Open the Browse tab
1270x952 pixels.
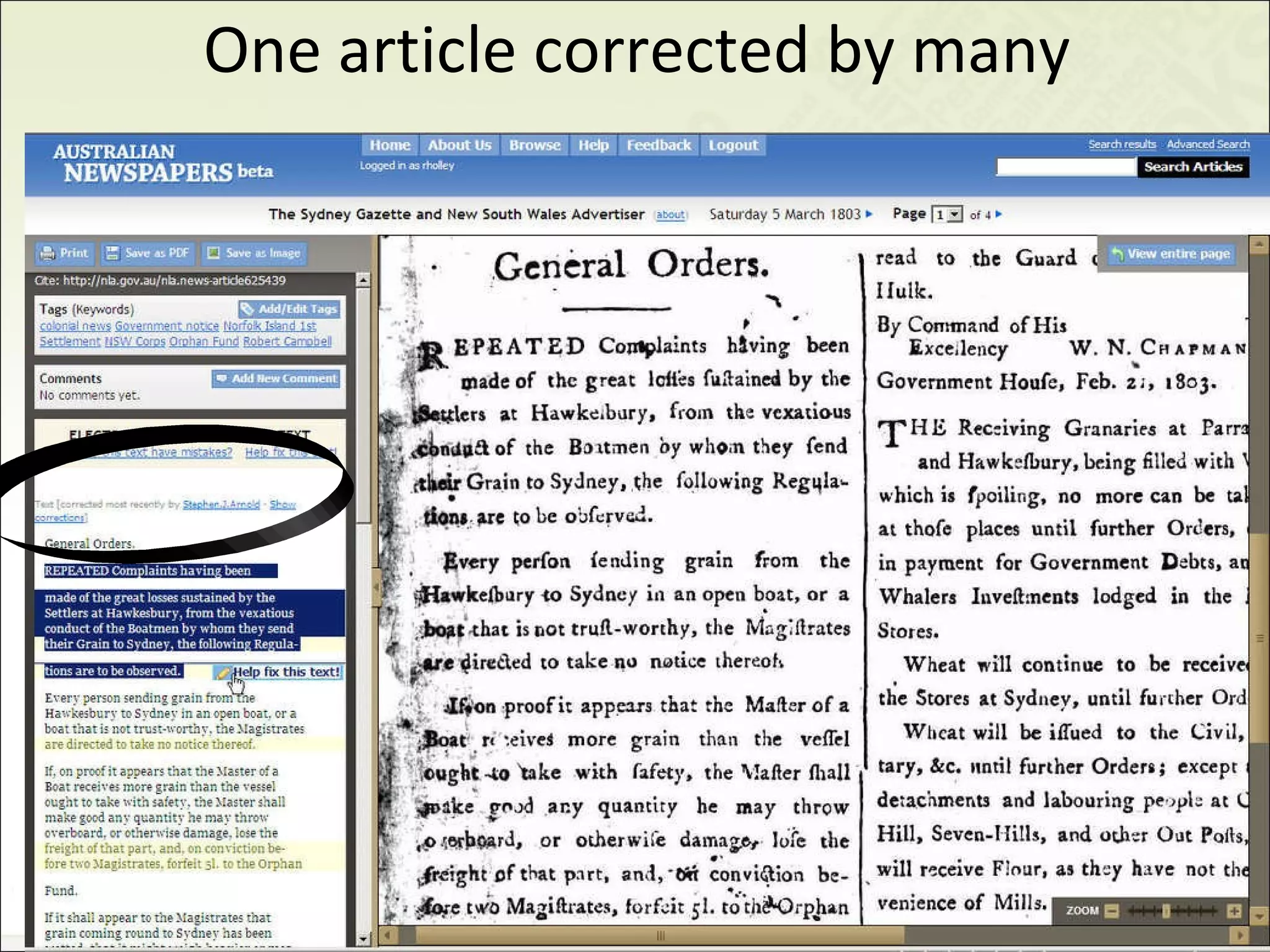coord(535,145)
